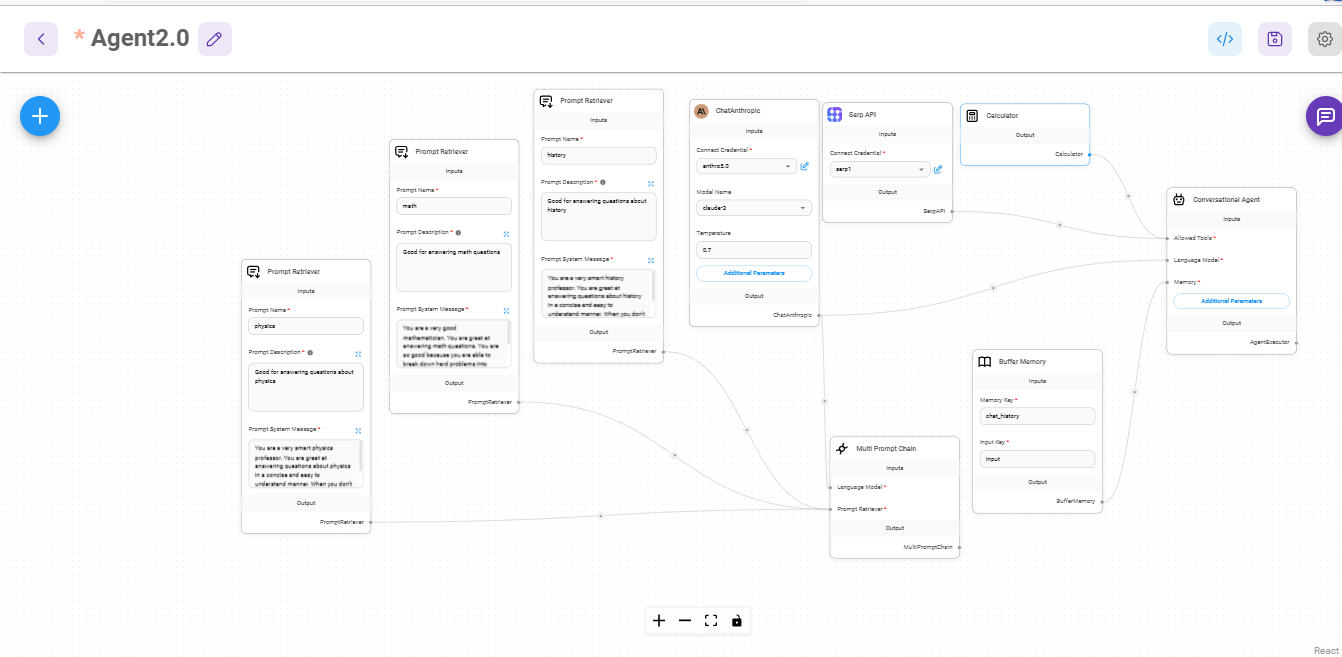Open the chatflow settings gear
This screenshot has width=1342, height=657.
pos(1324,38)
